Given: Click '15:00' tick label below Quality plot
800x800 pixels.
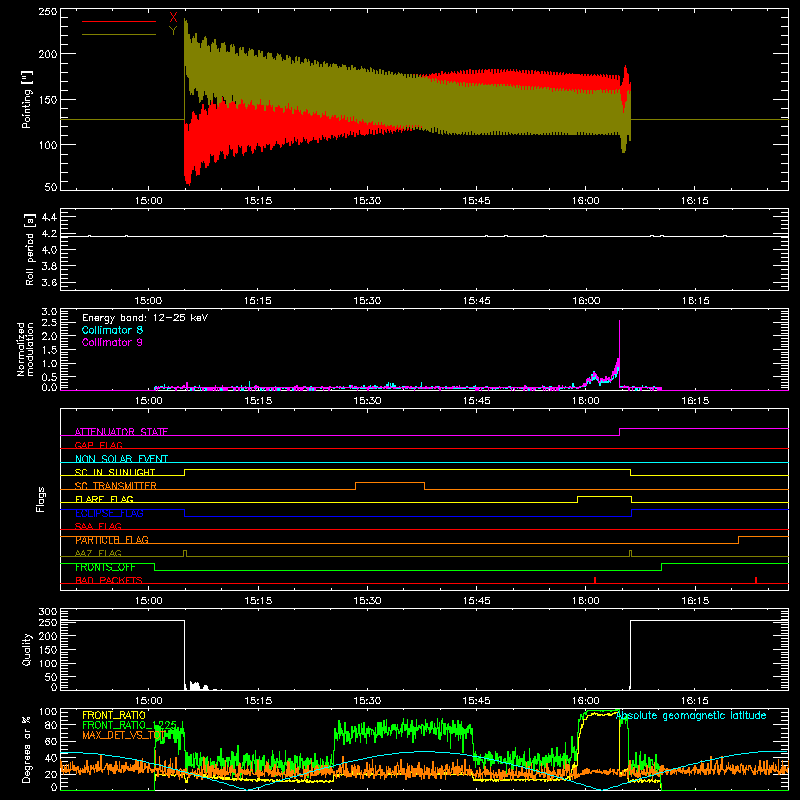Looking at the screenshot, I should point(148,701).
